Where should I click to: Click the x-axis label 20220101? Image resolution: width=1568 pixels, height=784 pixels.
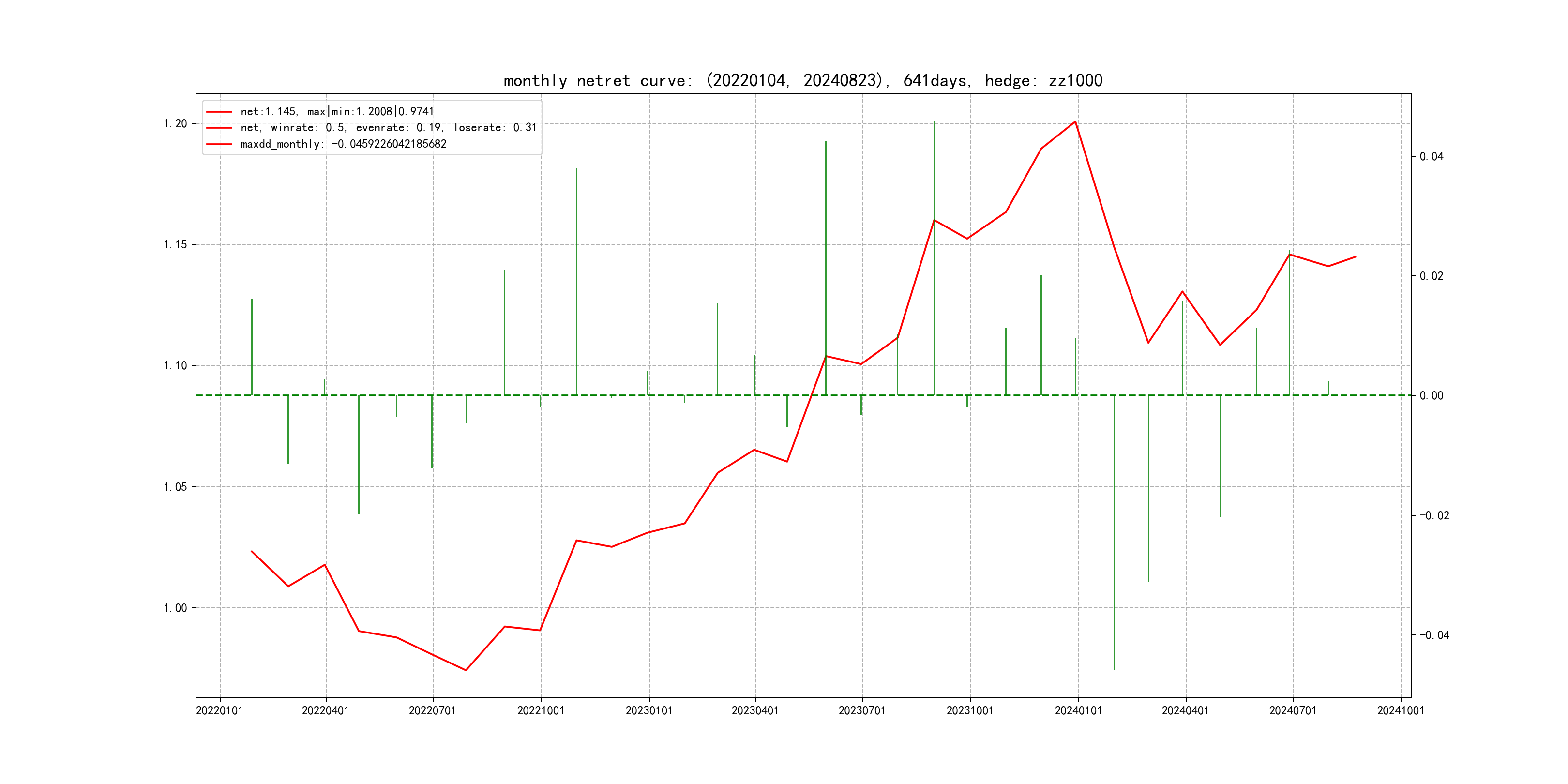(219, 710)
